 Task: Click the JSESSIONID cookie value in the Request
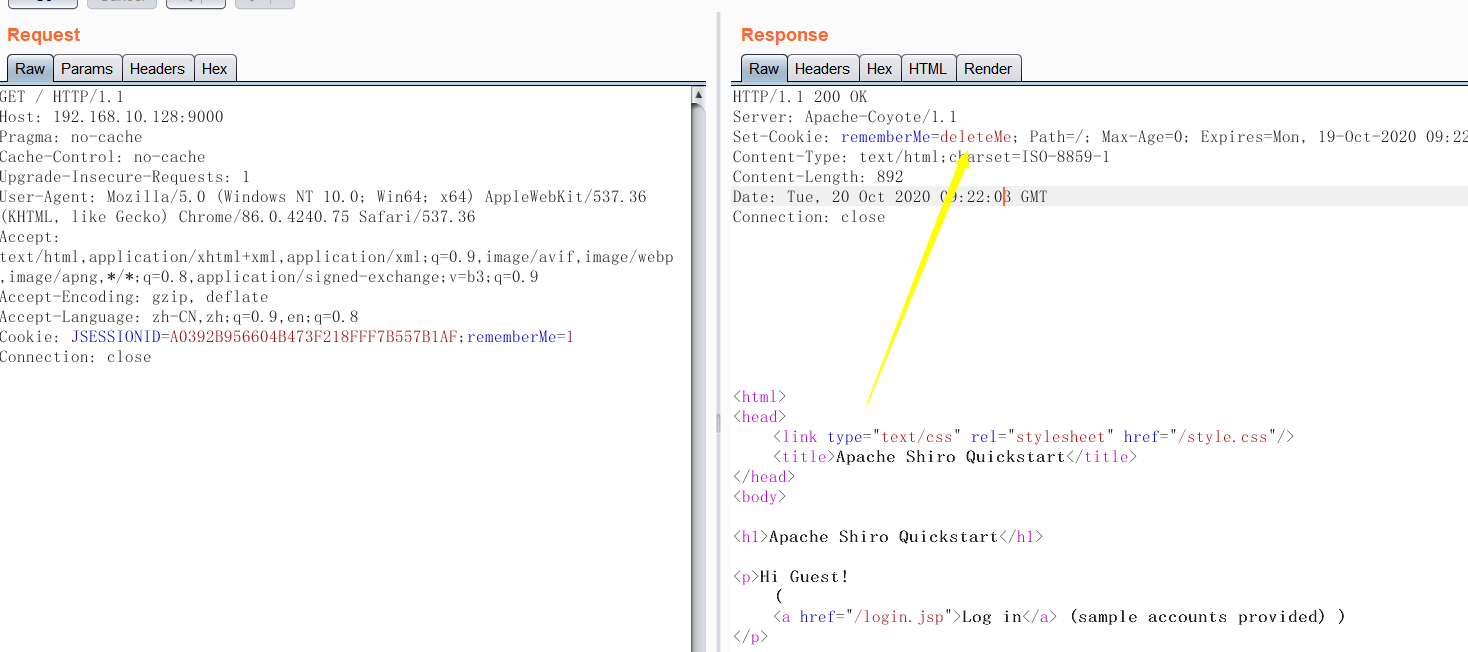tap(312, 337)
